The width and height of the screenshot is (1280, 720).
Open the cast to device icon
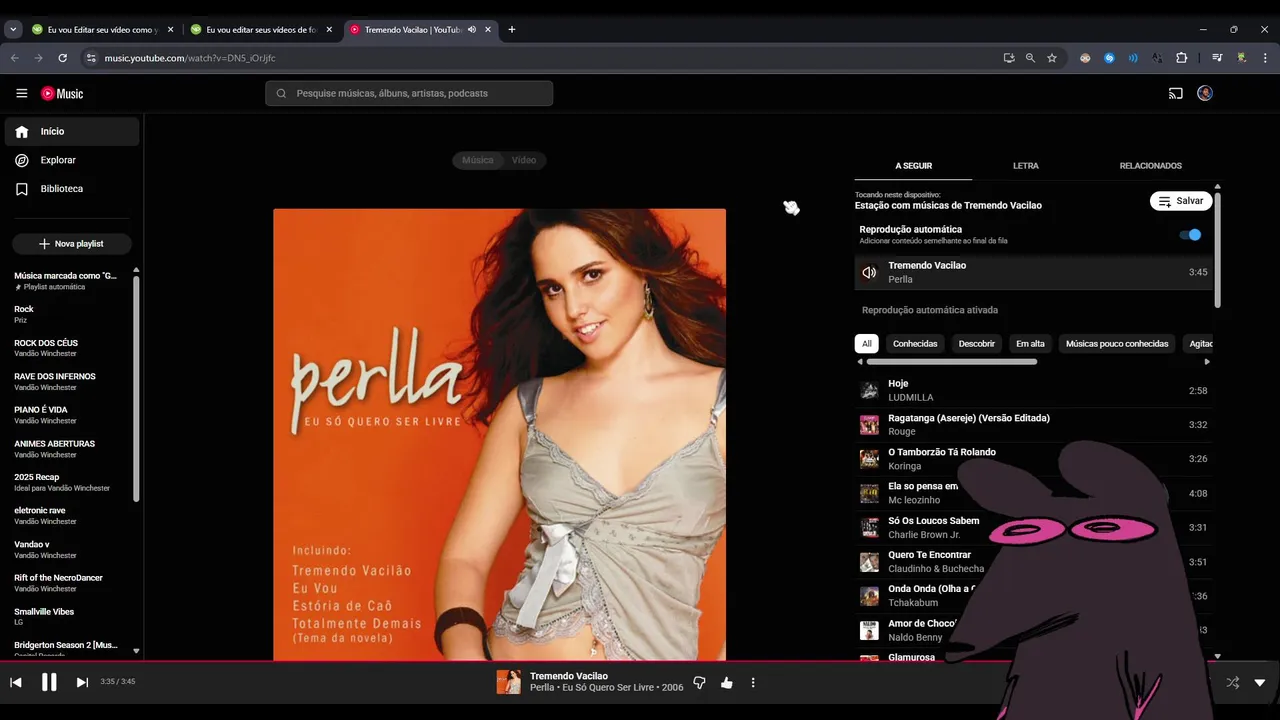point(1176,93)
